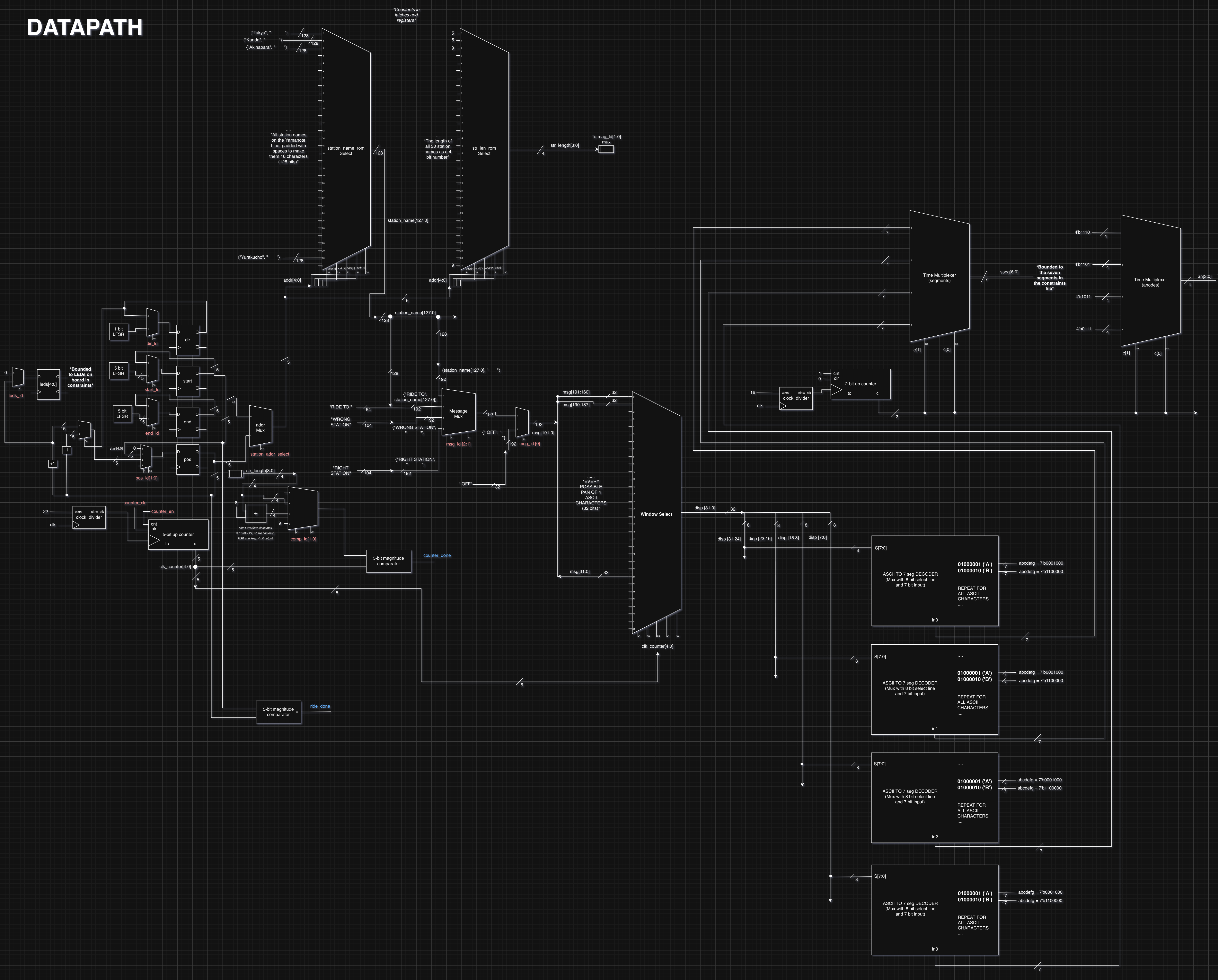Click the sseg[6:0] output label
The height and width of the screenshot is (980, 1218).
(x=1009, y=272)
